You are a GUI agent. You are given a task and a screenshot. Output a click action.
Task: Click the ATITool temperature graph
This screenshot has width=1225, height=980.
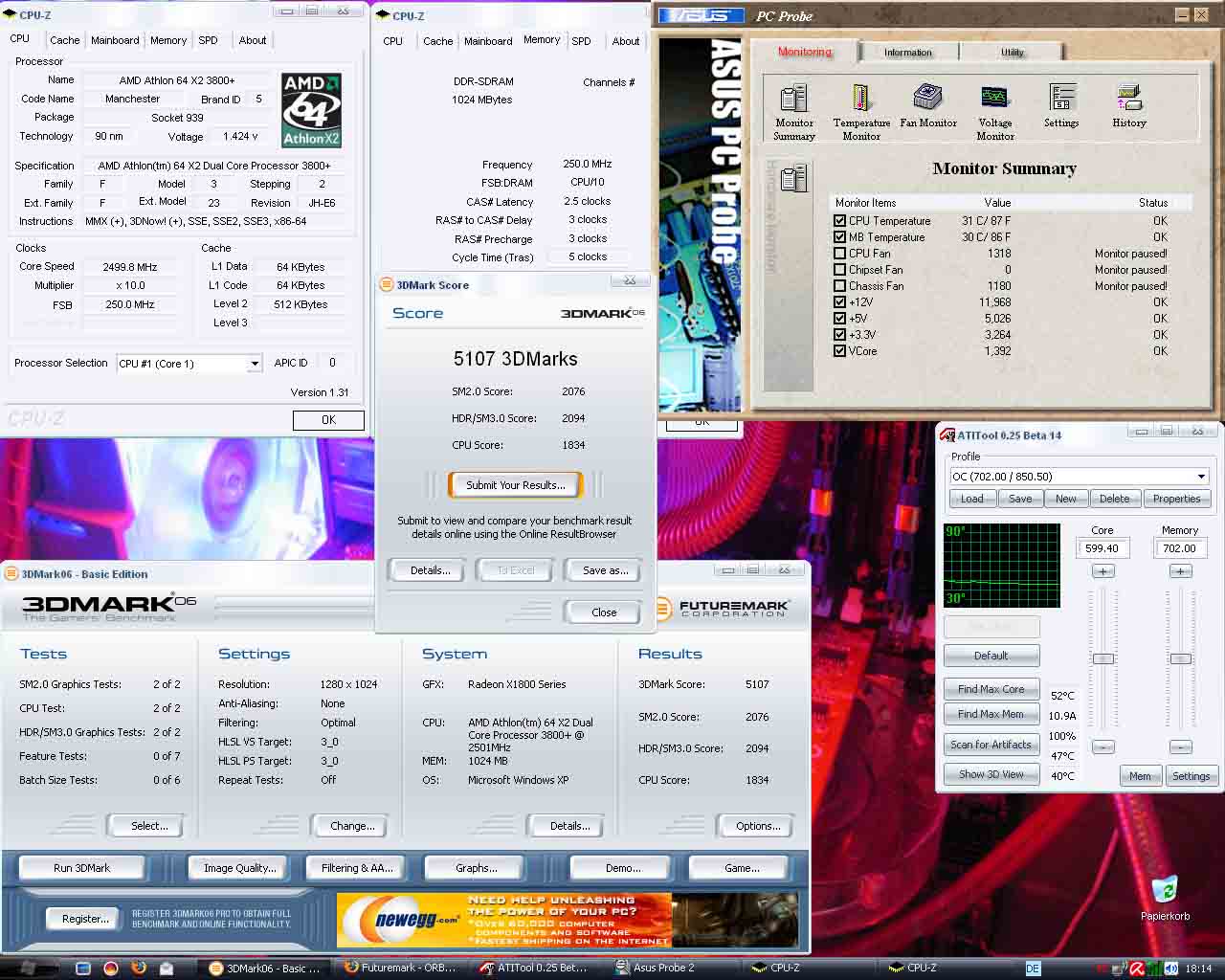point(1002,565)
